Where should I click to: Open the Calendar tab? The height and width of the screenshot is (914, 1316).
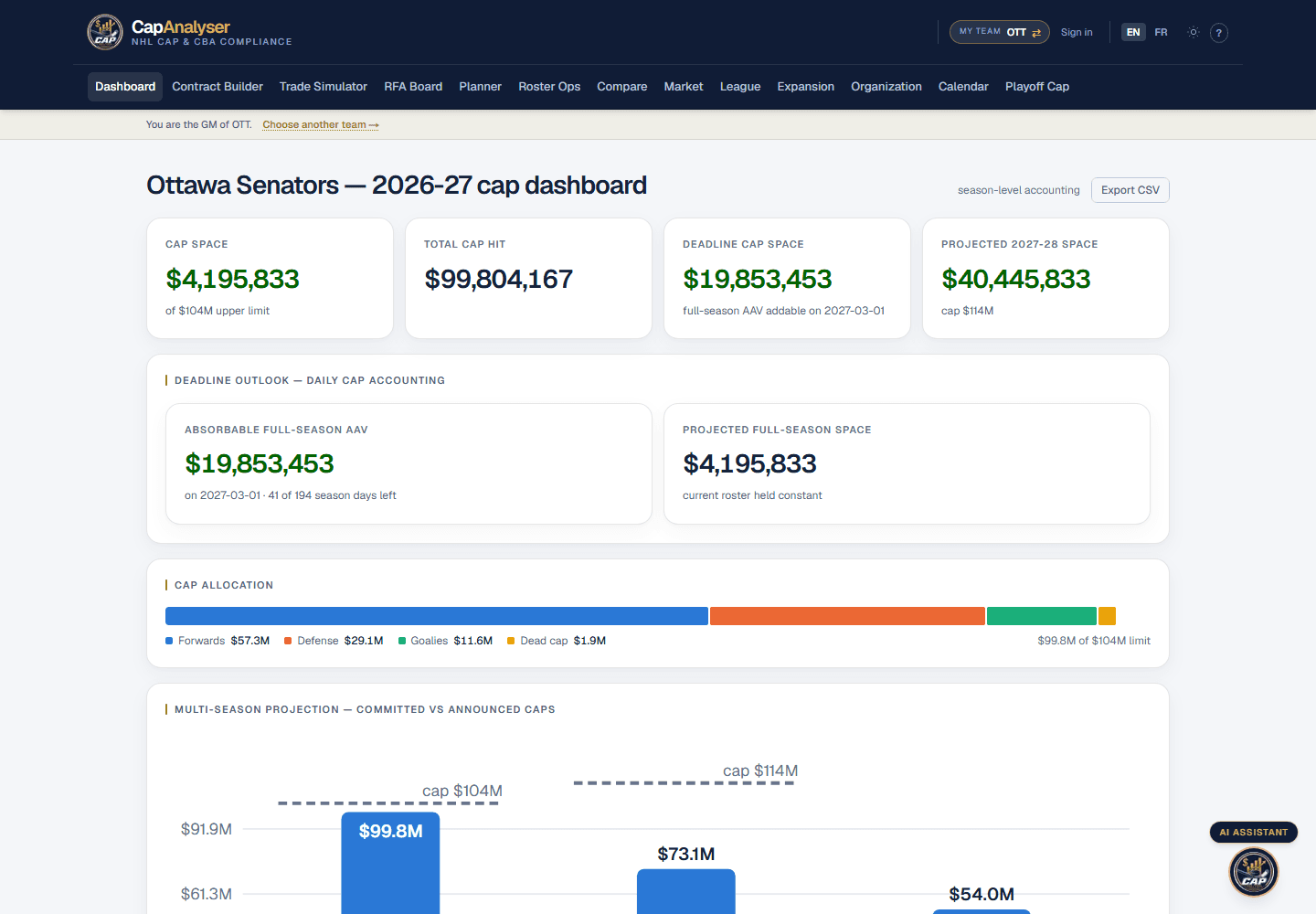pyautogui.click(x=963, y=87)
